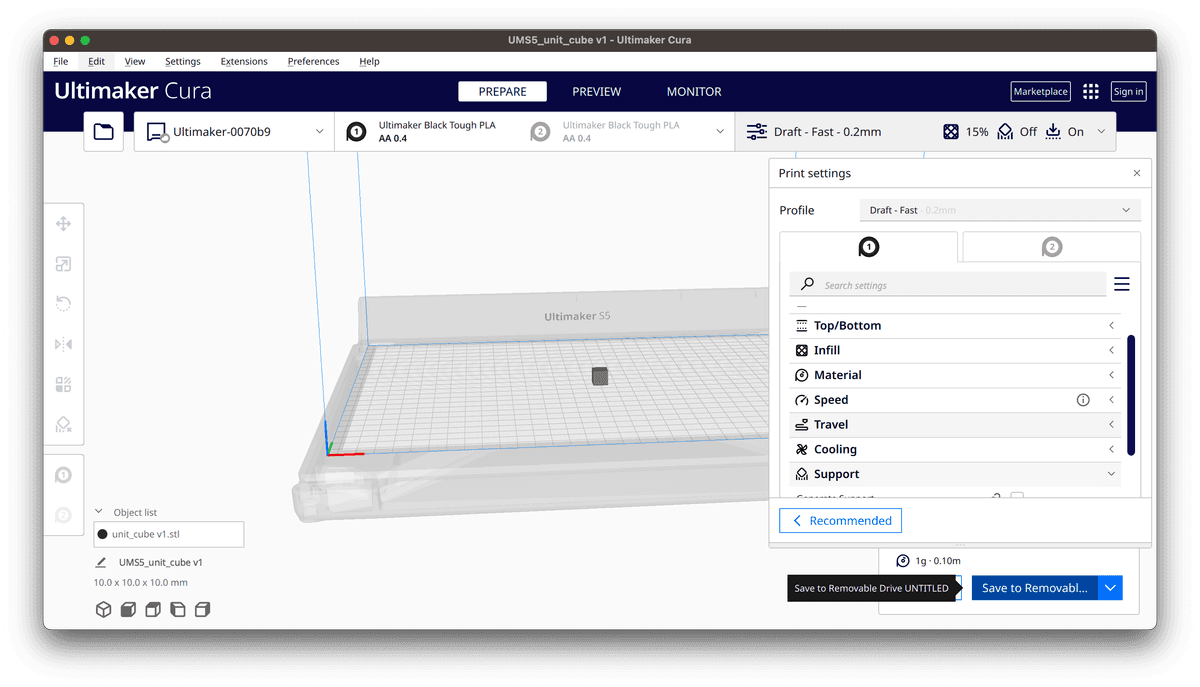Image resolution: width=1200 pixels, height=687 pixels.
Task: Click the info icon beside Speed
Action: 1083,400
